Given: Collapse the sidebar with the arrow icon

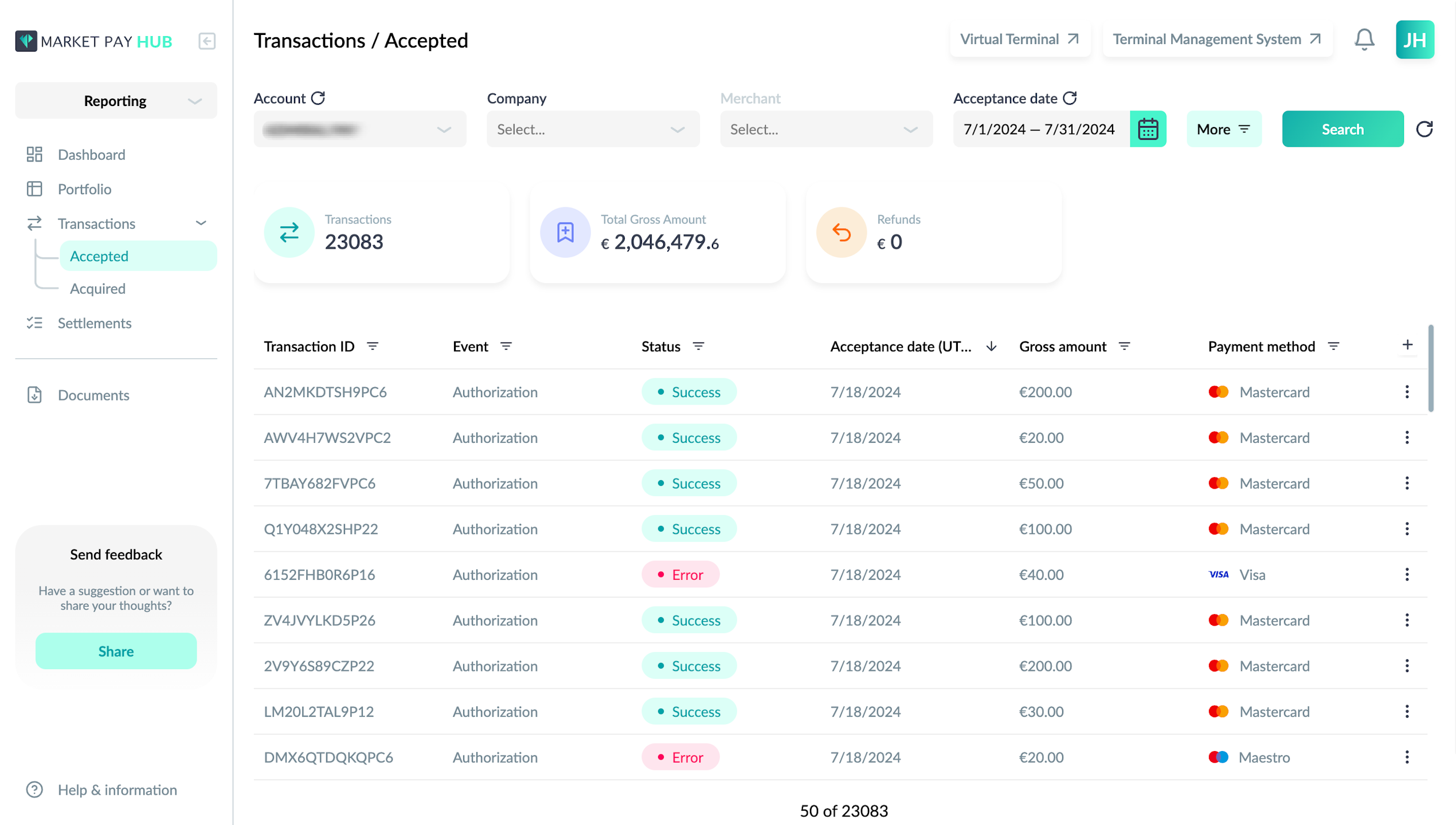Looking at the screenshot, I should click(x=207, y=41).
